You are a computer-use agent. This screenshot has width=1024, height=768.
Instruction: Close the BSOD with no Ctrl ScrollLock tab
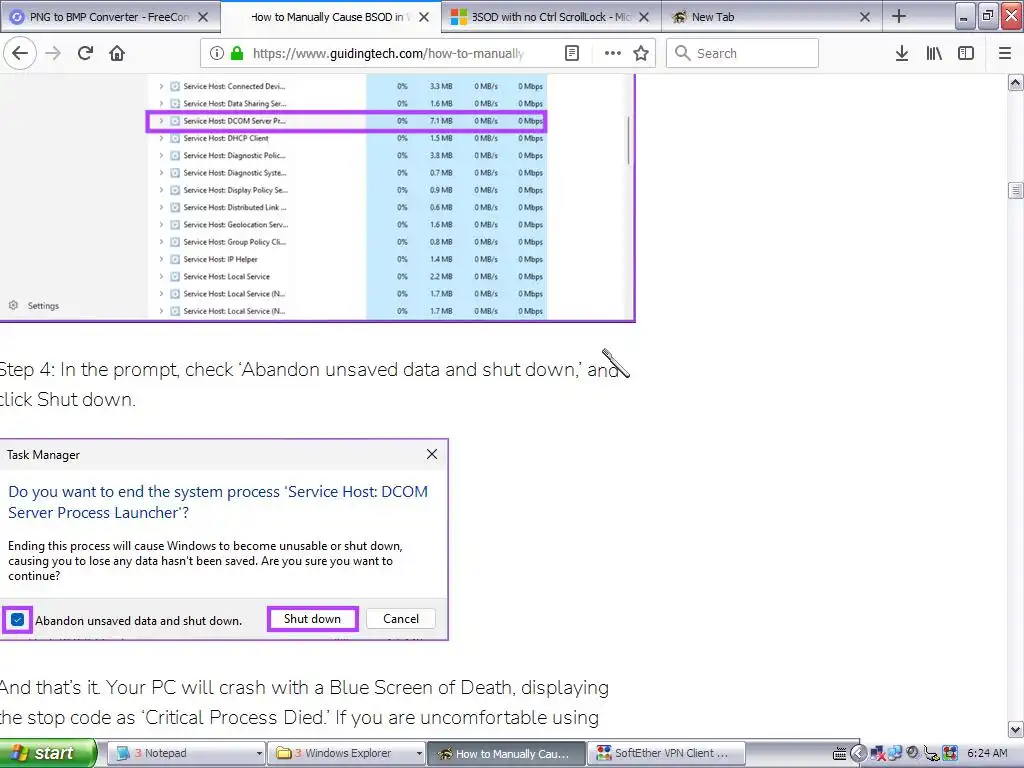[644, 17]
